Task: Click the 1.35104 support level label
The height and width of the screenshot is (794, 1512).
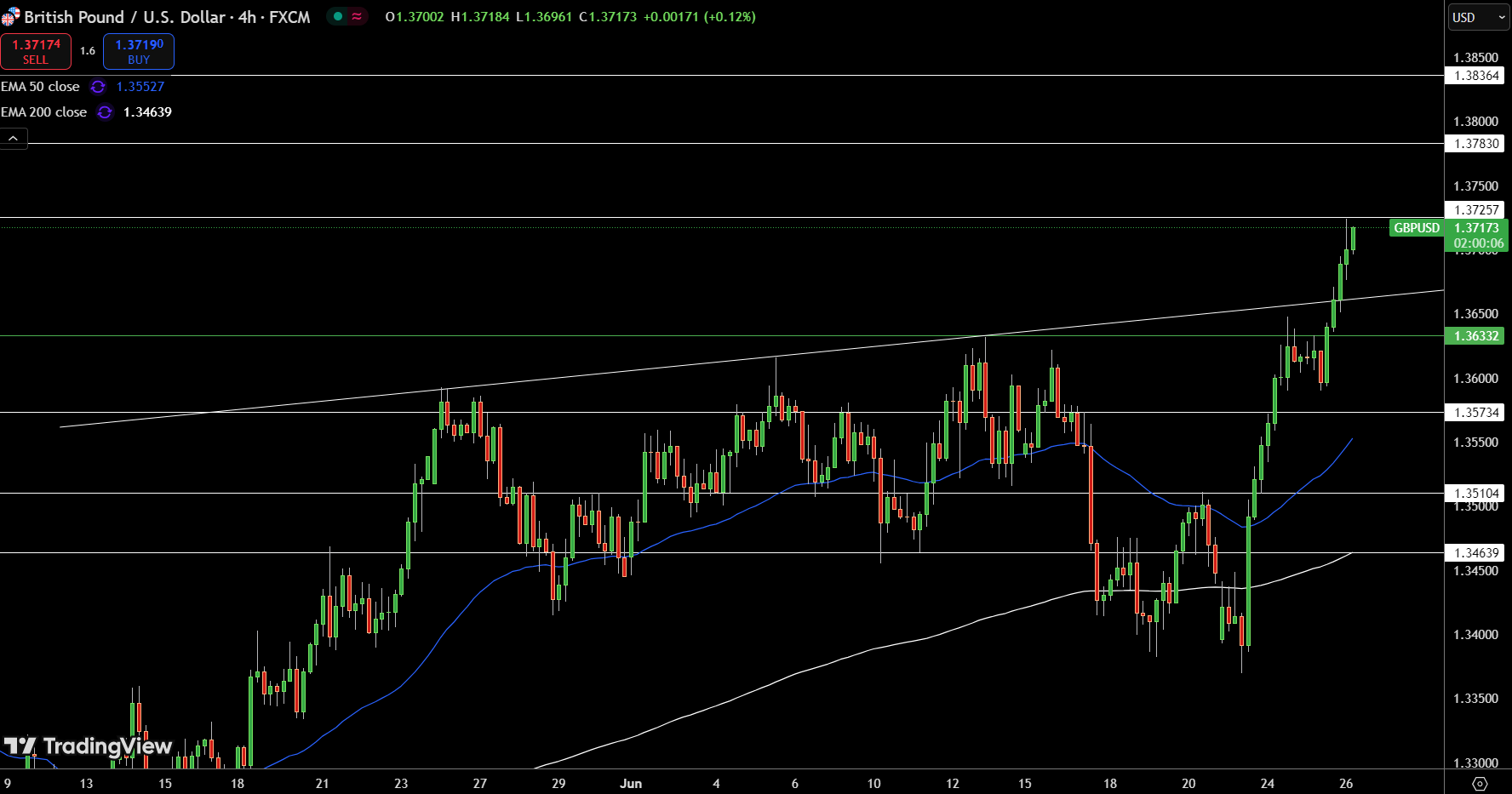Action: [x=1475, y=493]
